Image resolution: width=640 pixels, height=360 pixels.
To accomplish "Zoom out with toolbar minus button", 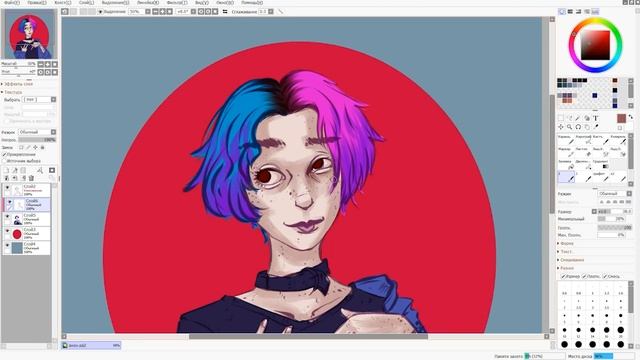I will pyautogui.click(x=155, y=11).
